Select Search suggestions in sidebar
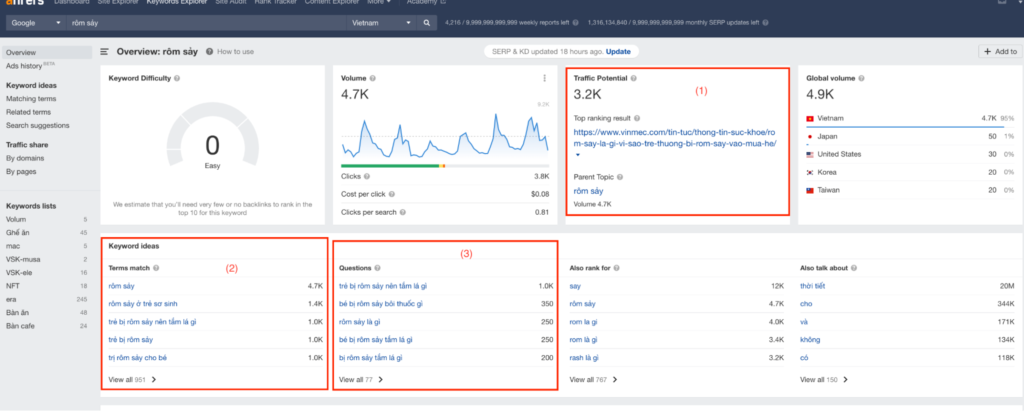Viewport: 1024px width, 411px height. click(x=37, y=125)
